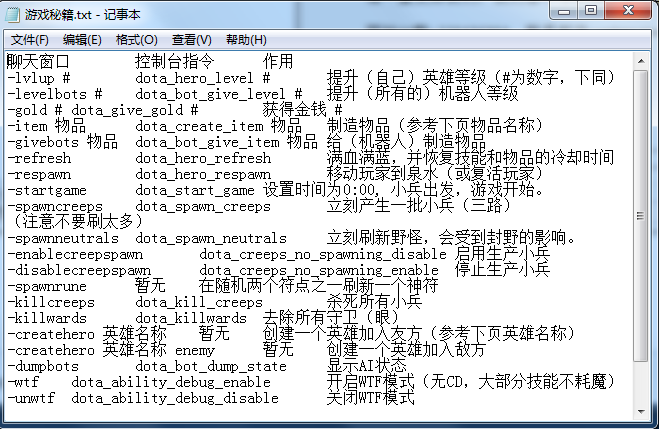The height and width of the screenshot is (429, 659).
Task: Click the text '聊天窗口' header
Action: pyautogui.click(x=38, y=62)
